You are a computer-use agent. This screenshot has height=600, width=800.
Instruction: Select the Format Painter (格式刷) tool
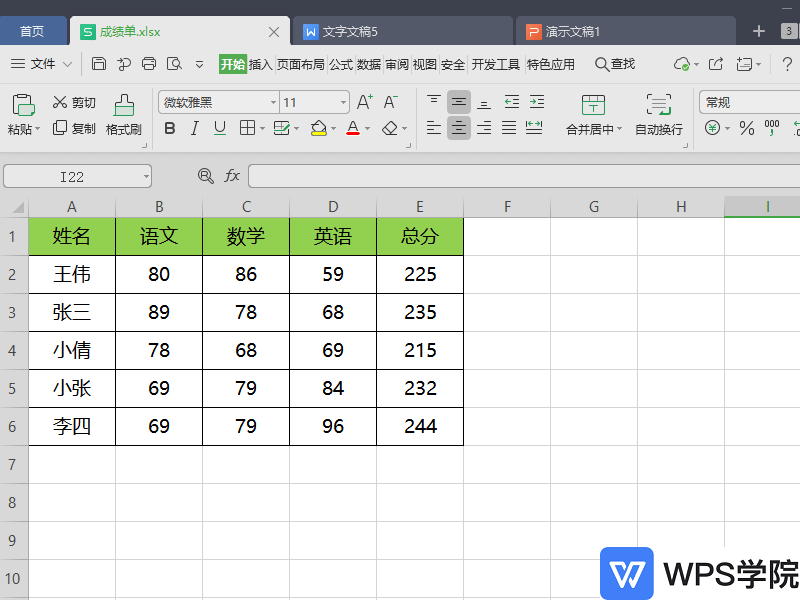(123, 115)
